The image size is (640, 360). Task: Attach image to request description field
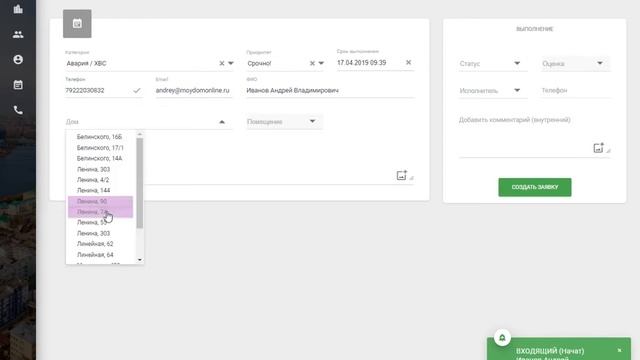point(402,175)
